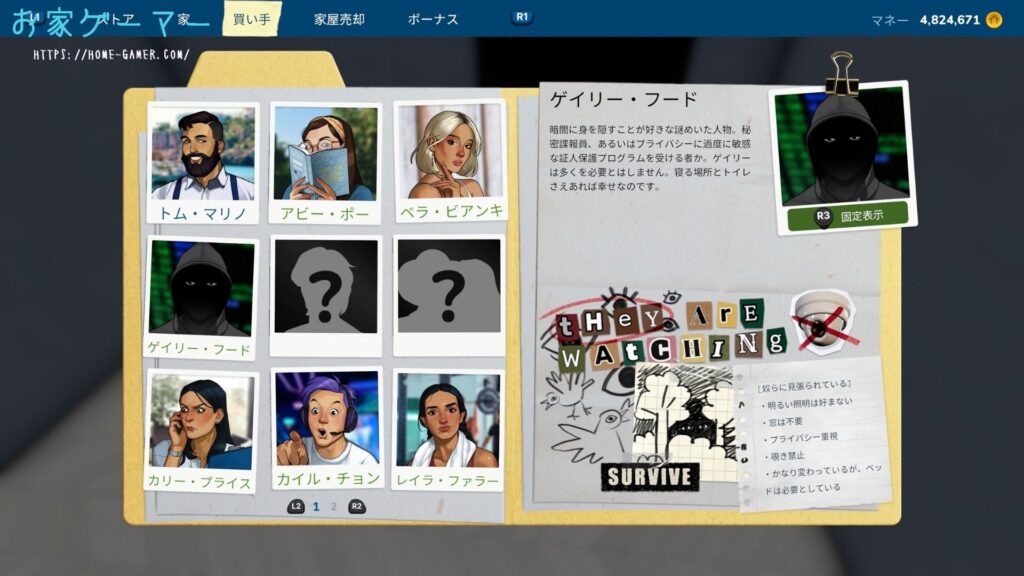Click the note header 奴らに見張られている
The height and width of the screenshot is (576, 1024).
(x=805, y=385)
